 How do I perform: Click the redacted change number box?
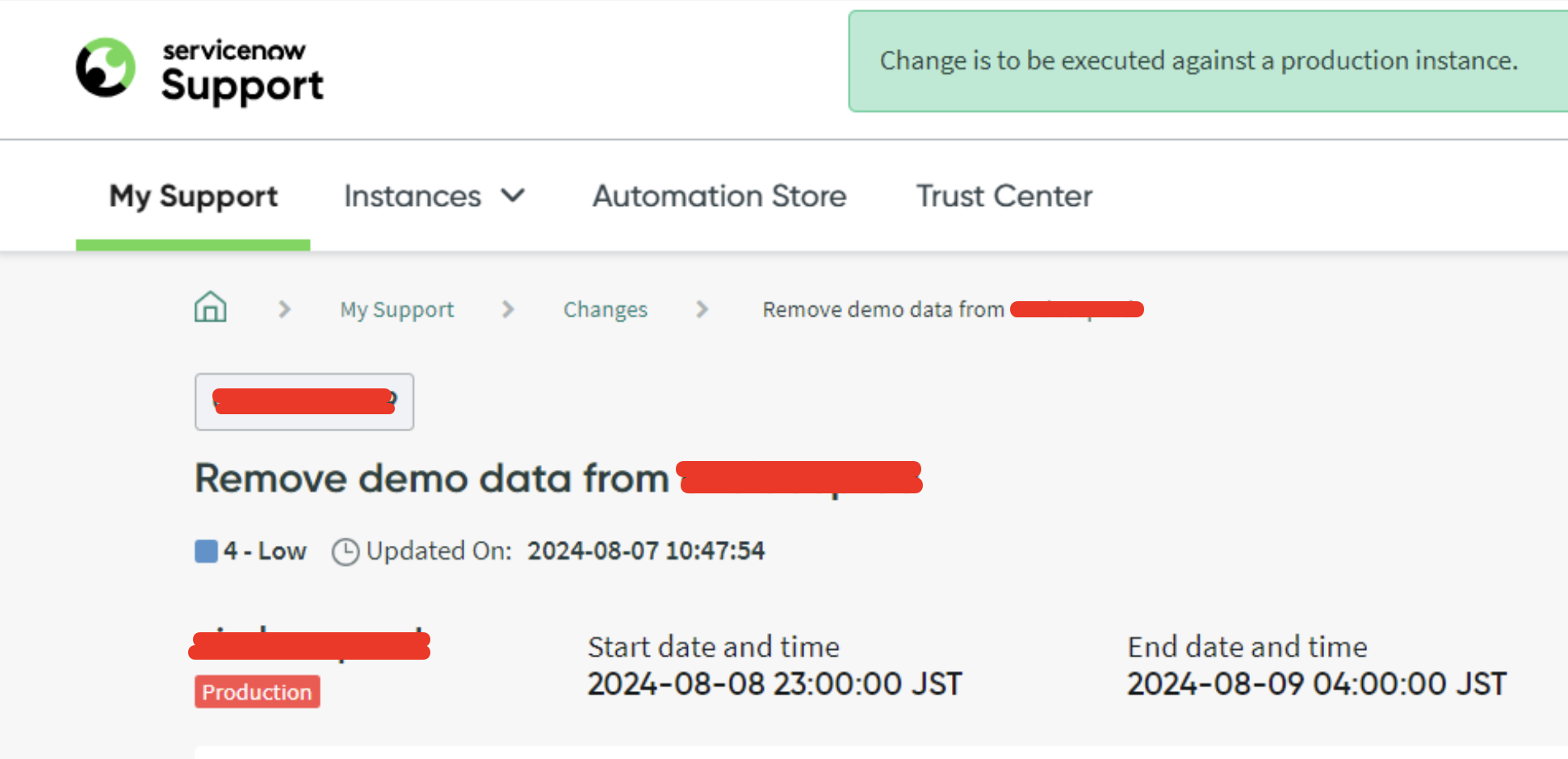coord(304,401)
